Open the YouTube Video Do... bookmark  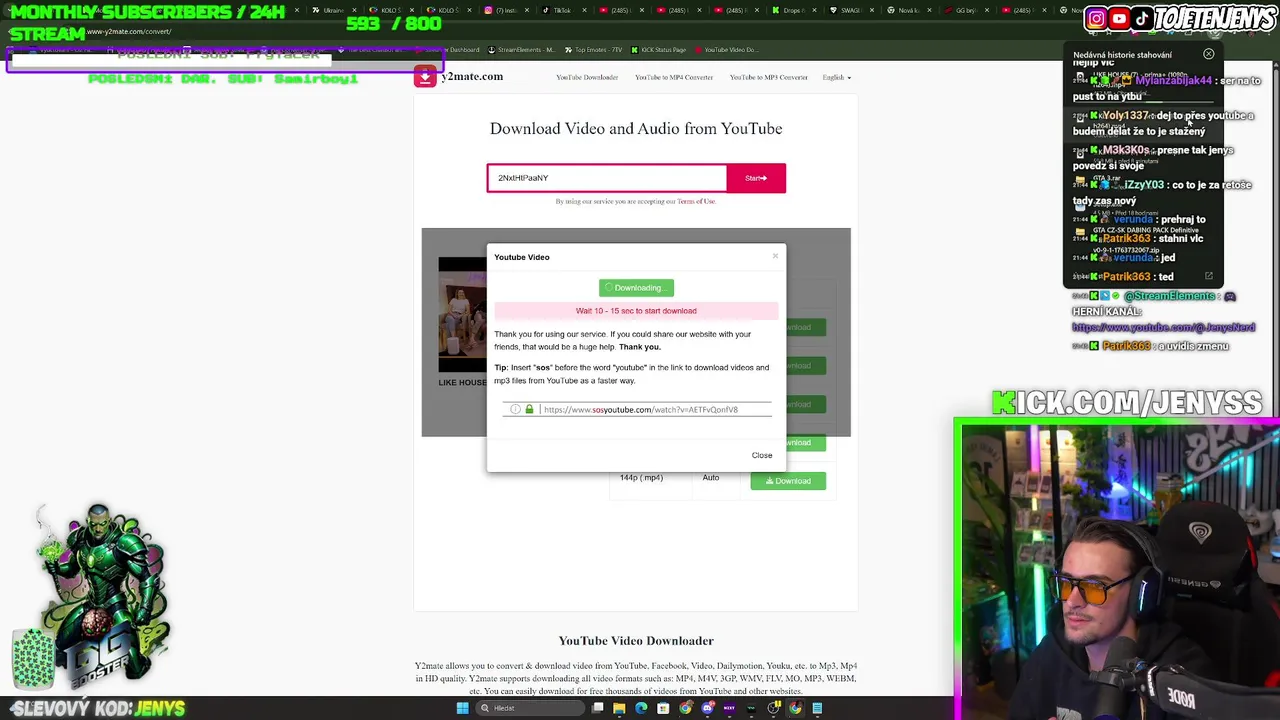click(726, 50)
